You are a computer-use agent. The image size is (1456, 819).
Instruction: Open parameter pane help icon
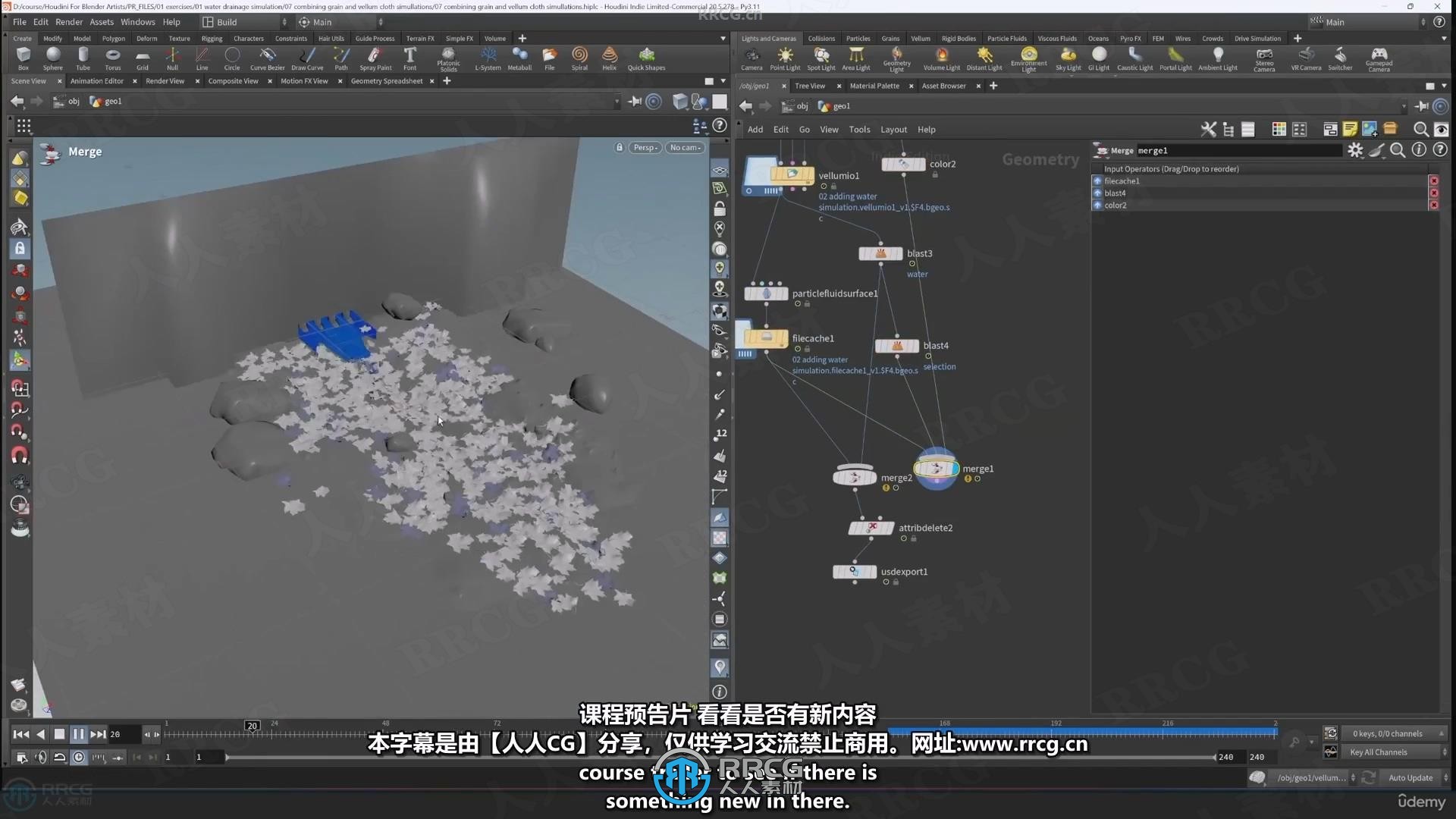(1440, 150)
